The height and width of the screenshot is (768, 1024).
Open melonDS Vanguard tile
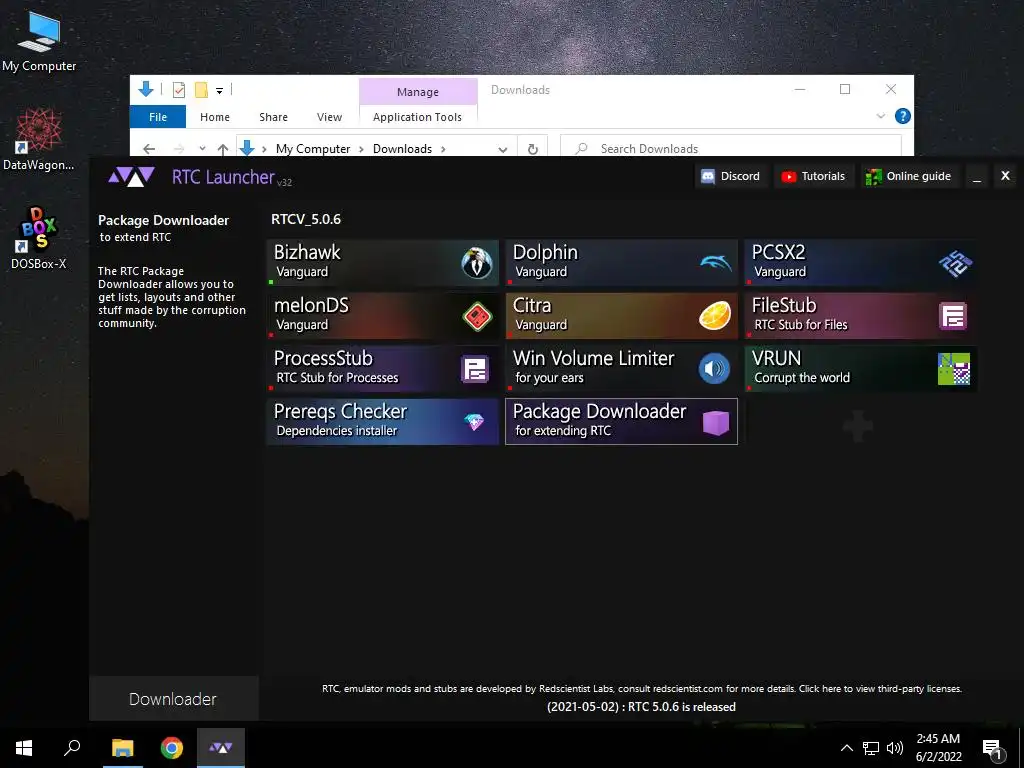(x=383, y=315)
